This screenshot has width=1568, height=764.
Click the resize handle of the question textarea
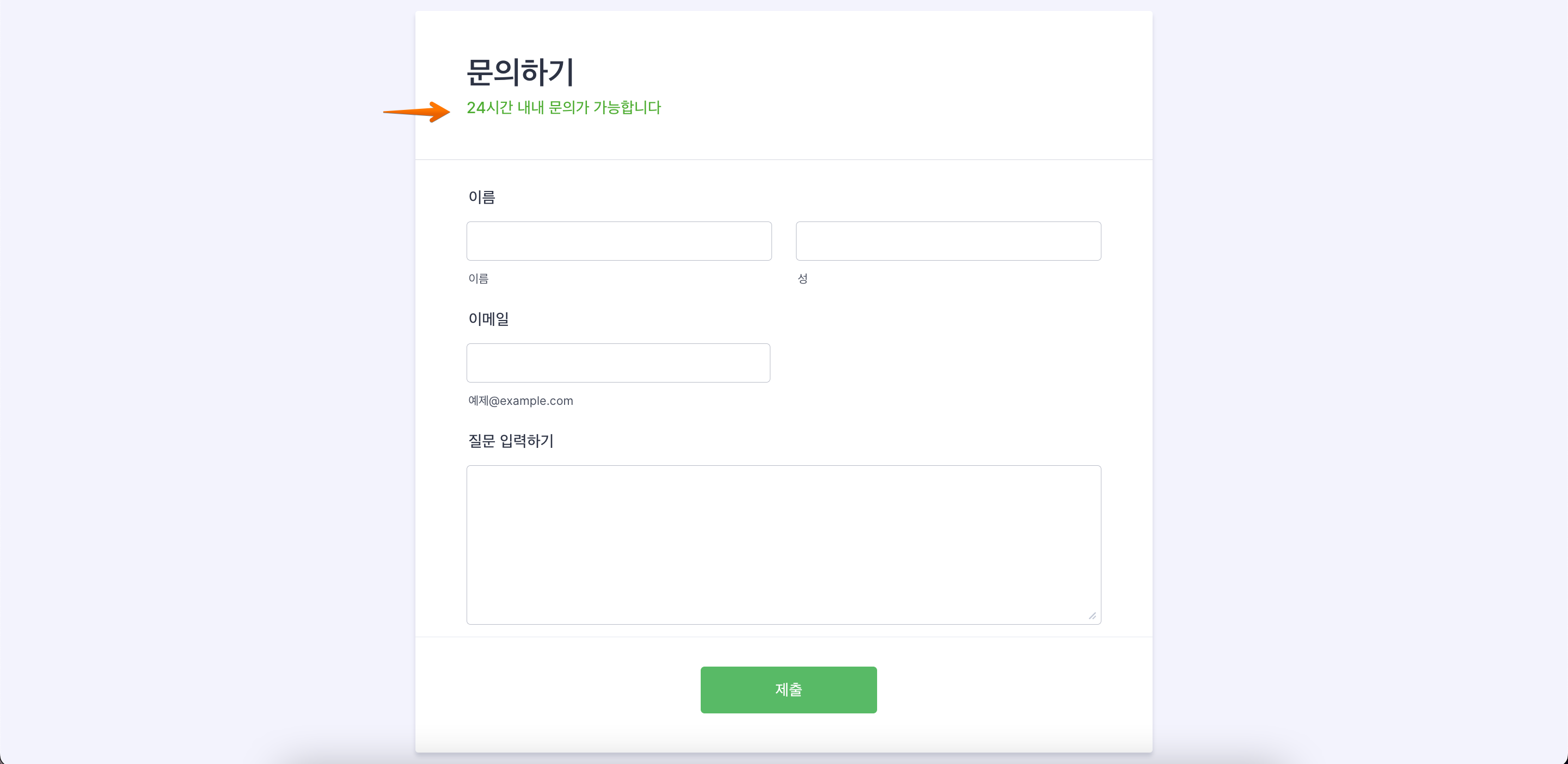pos(1093,616)
